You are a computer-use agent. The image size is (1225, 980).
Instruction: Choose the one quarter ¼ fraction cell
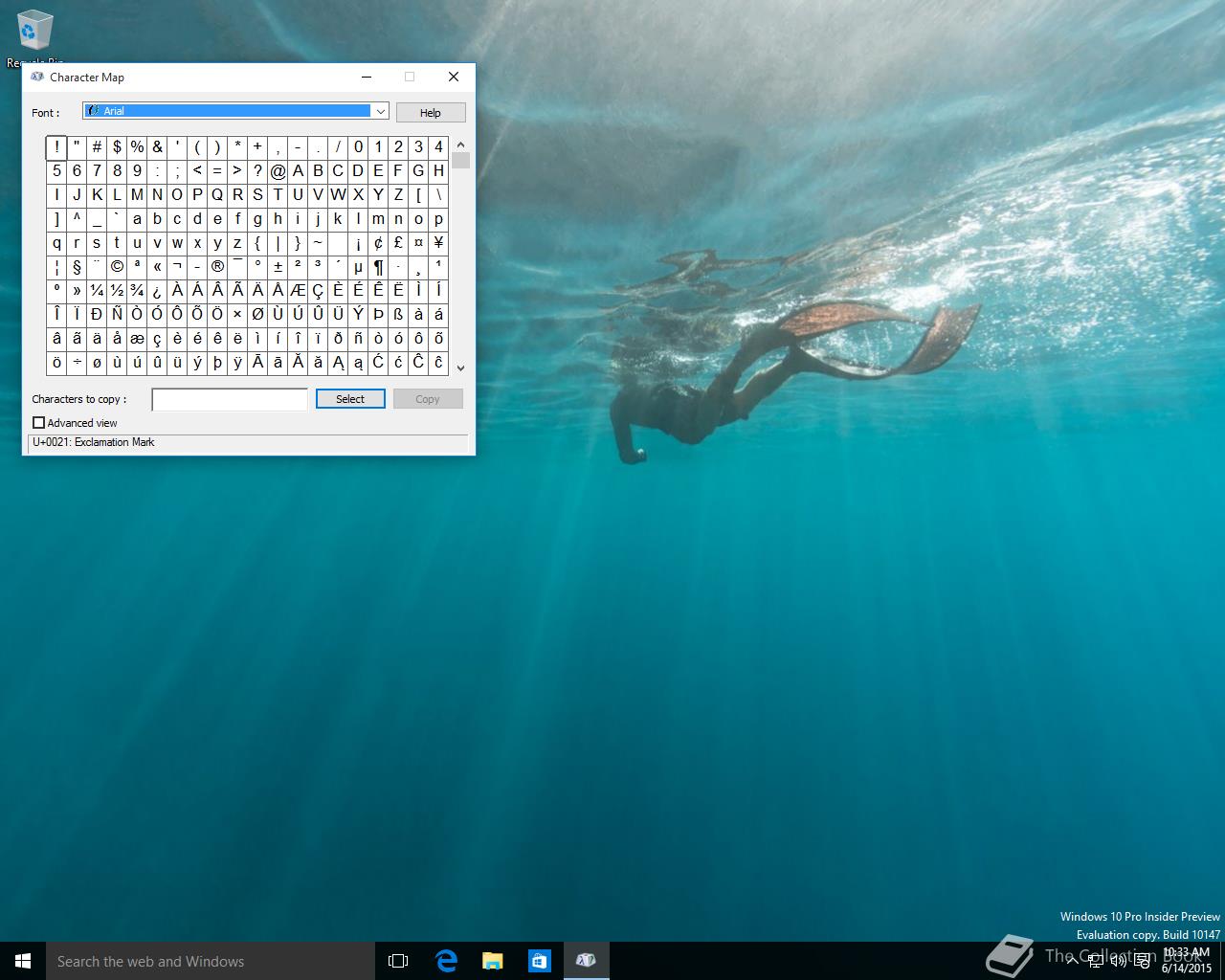coord(97,290)
